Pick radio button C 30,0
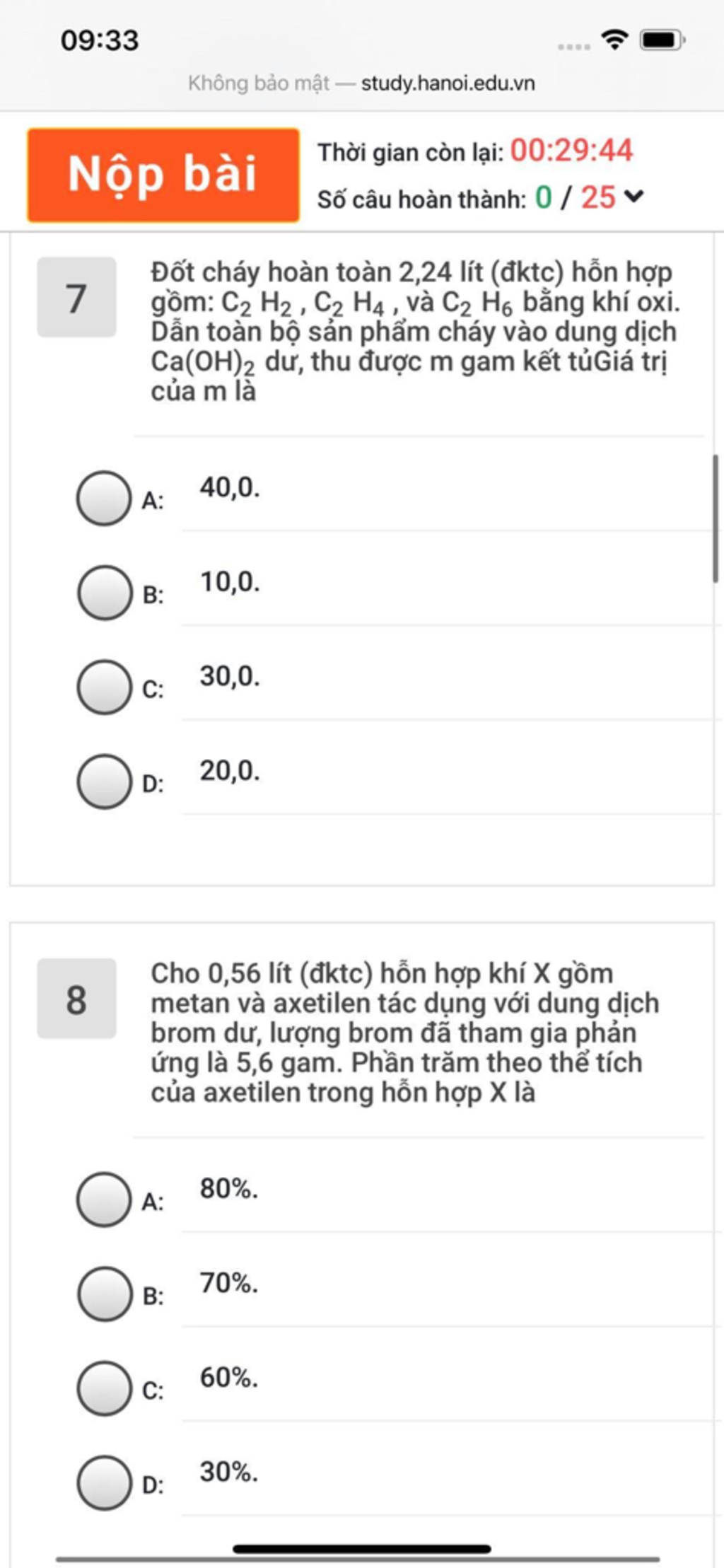 click(x=104, y=687)
